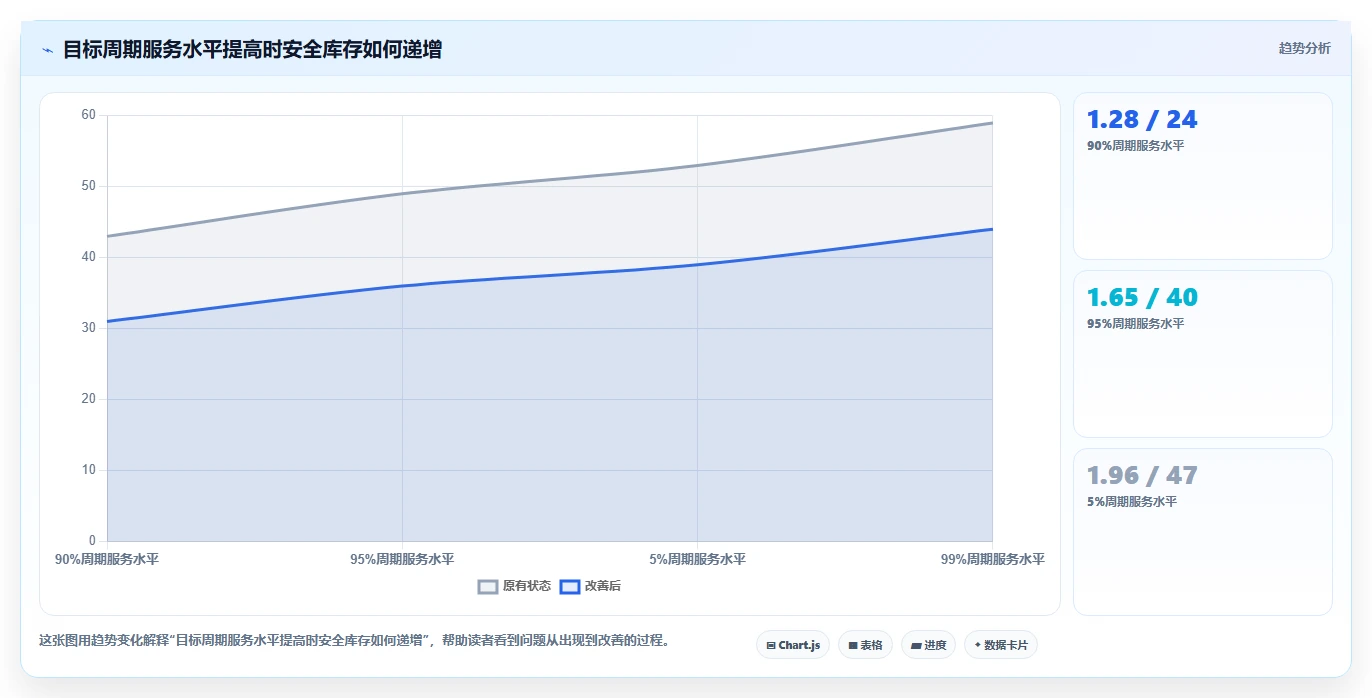This screenshot has height=698, width=1372.
Task: Open the 1.96 / 47 stat card
Action: coord(1202,532)
